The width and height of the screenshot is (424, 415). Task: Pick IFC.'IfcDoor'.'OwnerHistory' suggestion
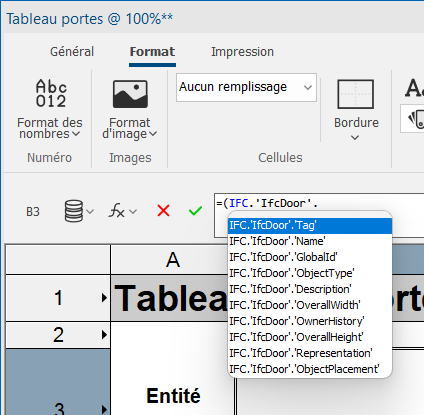pos(310,321)
